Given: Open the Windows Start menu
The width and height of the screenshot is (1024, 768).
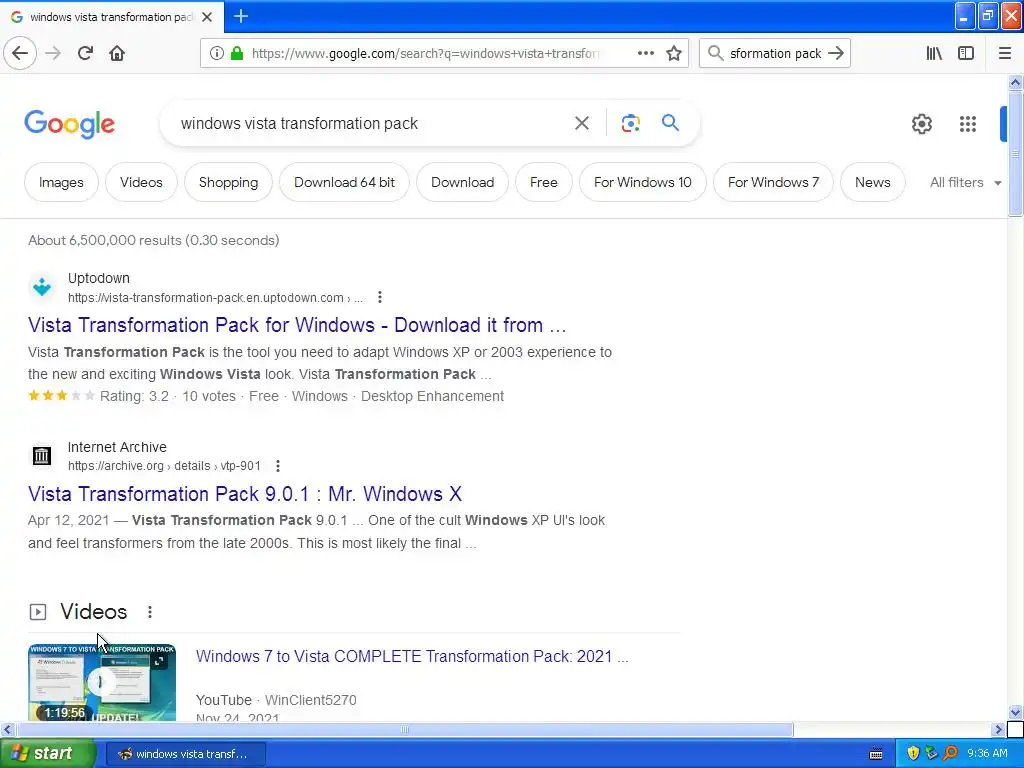Looking at the screenshot, I should 48,753.
